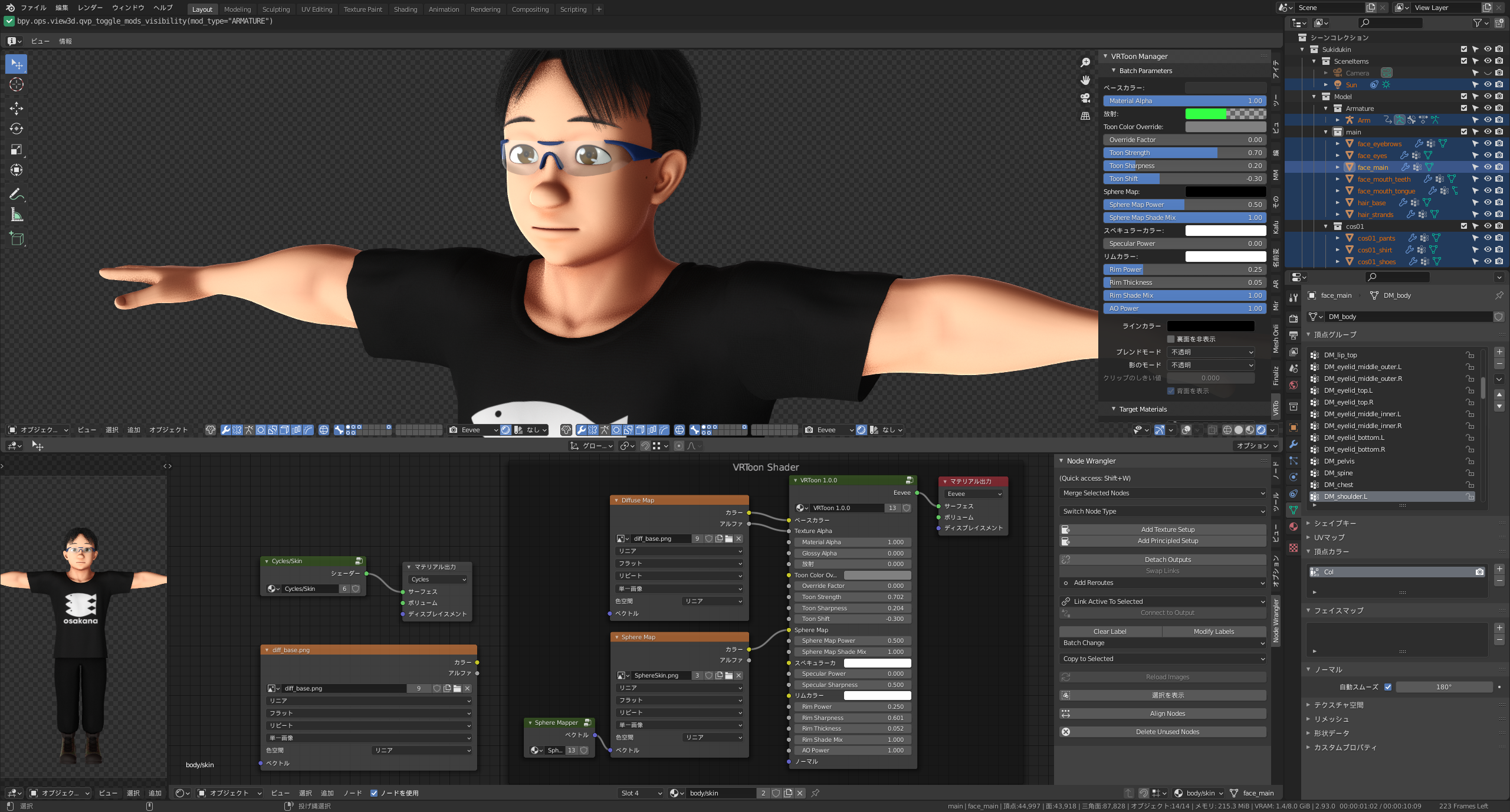Click the Add Principled Setup button

pyautogui.click(x=1167, y=541)
